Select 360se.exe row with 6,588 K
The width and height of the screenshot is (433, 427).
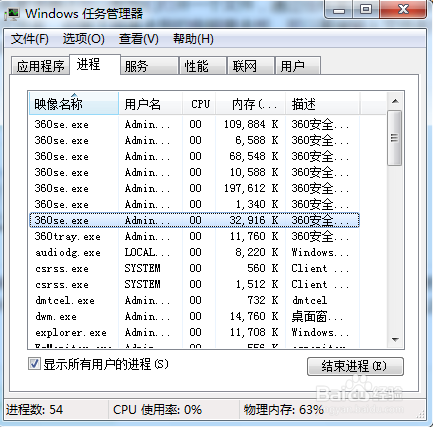point(194,140)
